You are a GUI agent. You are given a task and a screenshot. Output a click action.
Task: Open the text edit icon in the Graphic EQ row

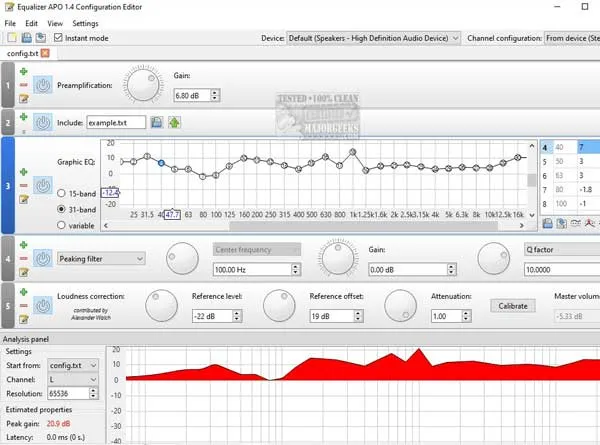pyautogui.click(x=24, y=199)
